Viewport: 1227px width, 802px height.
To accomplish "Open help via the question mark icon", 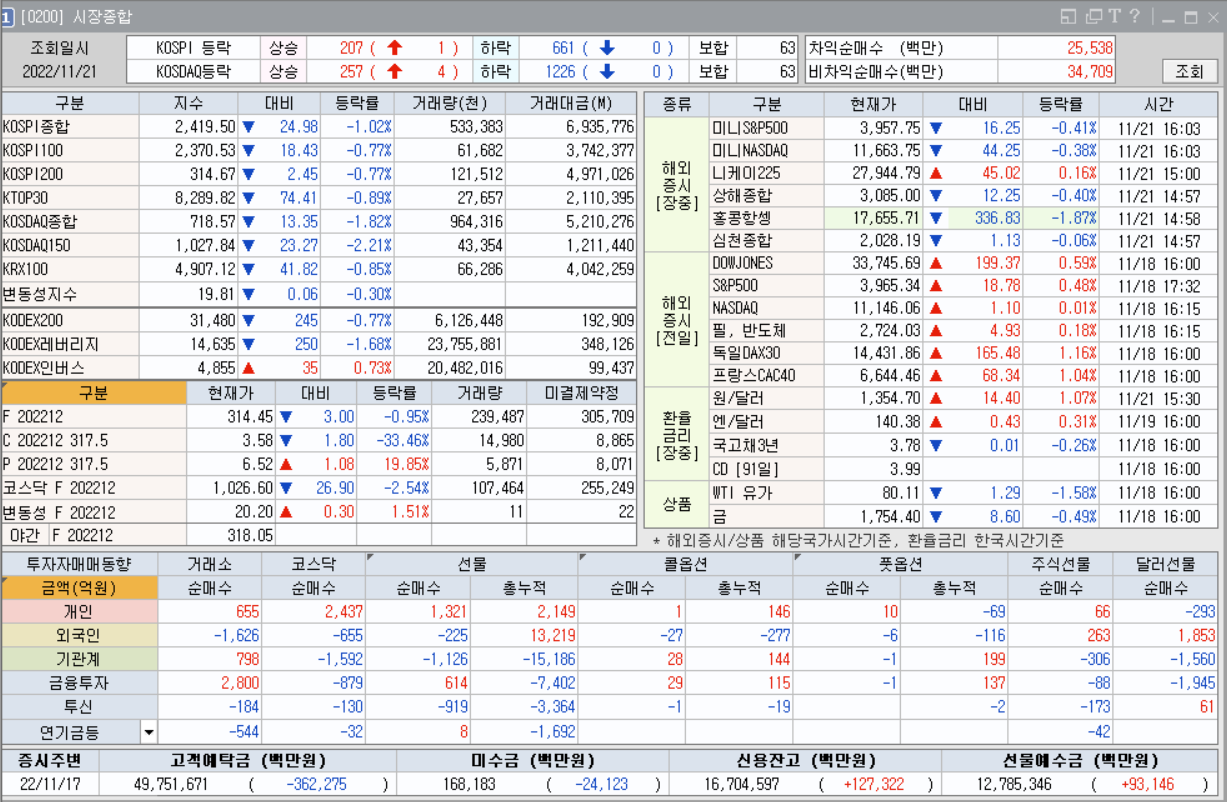I will point(1135,17).
